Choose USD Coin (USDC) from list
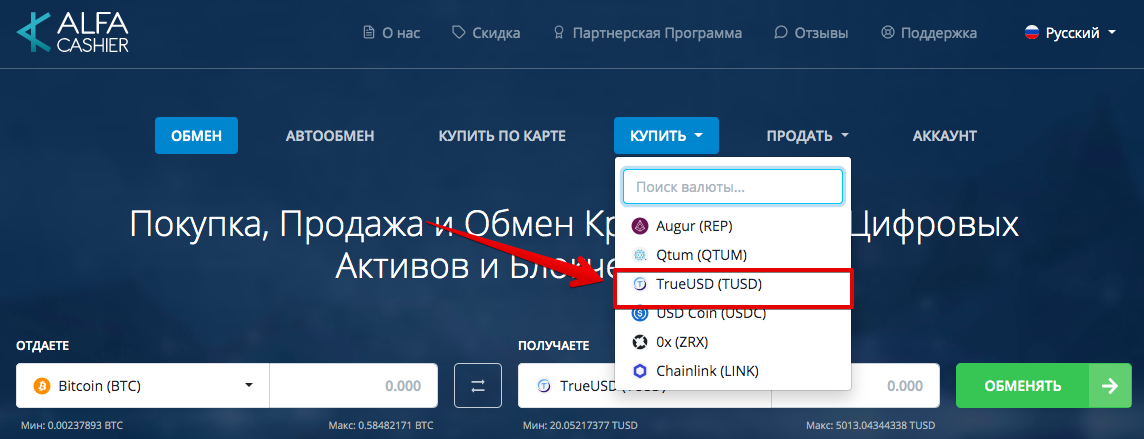1144x439 pixels. (x=733, y=314)
